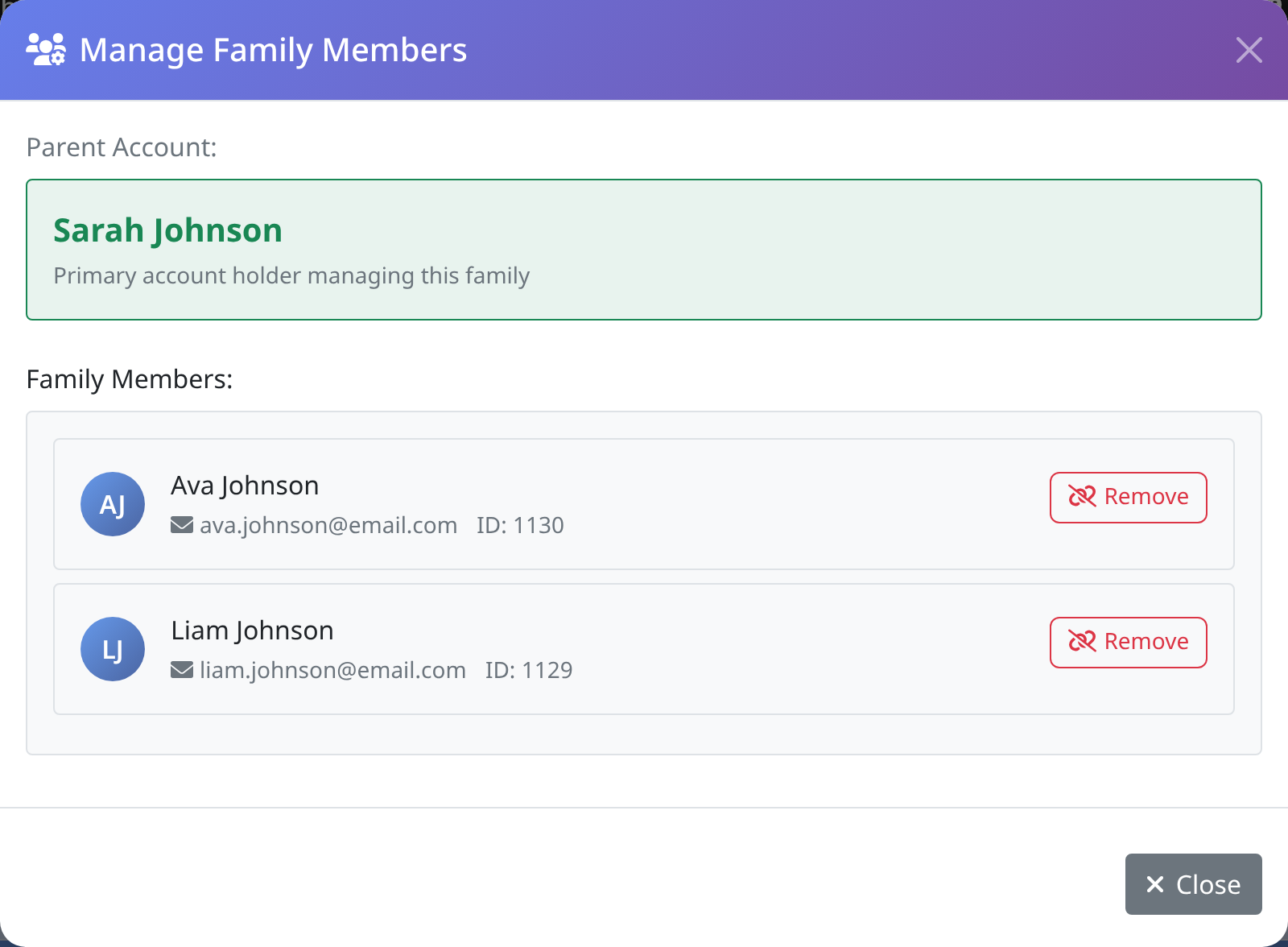Click the family members gear icon in header
The width and height of the screenshot is (1288, 947).
[x=46, y=50]
